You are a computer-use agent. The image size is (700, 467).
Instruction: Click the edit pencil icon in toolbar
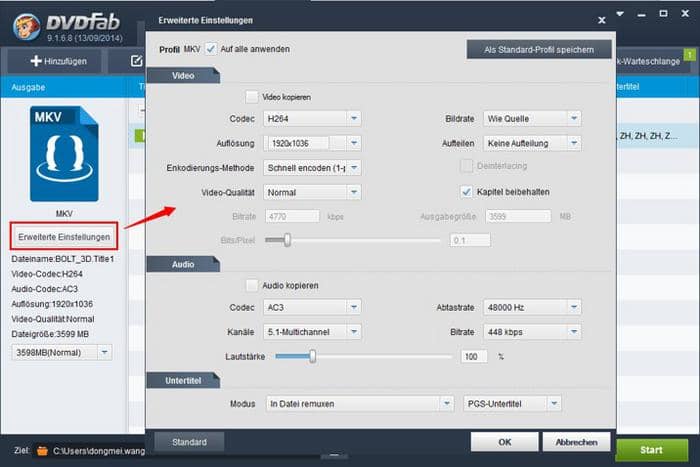137,61
